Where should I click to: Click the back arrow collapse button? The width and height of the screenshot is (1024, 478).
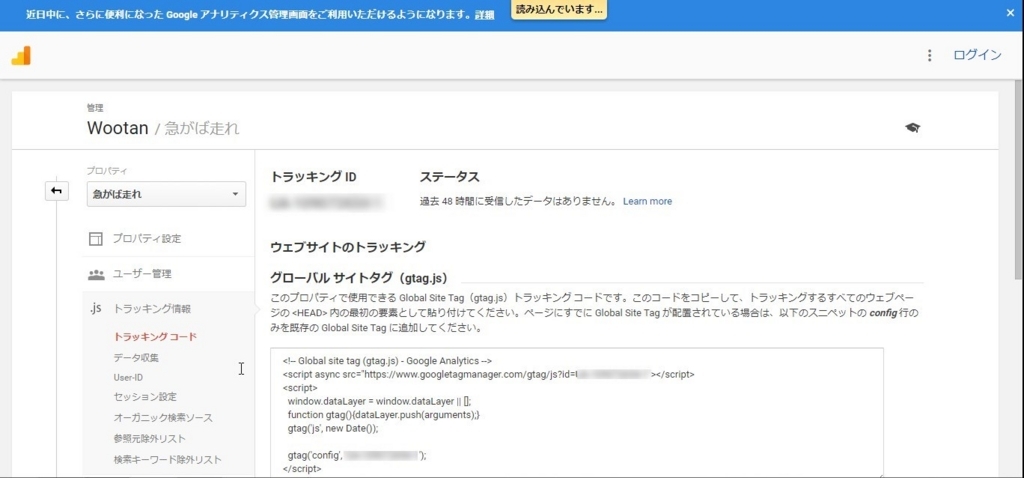57,191
